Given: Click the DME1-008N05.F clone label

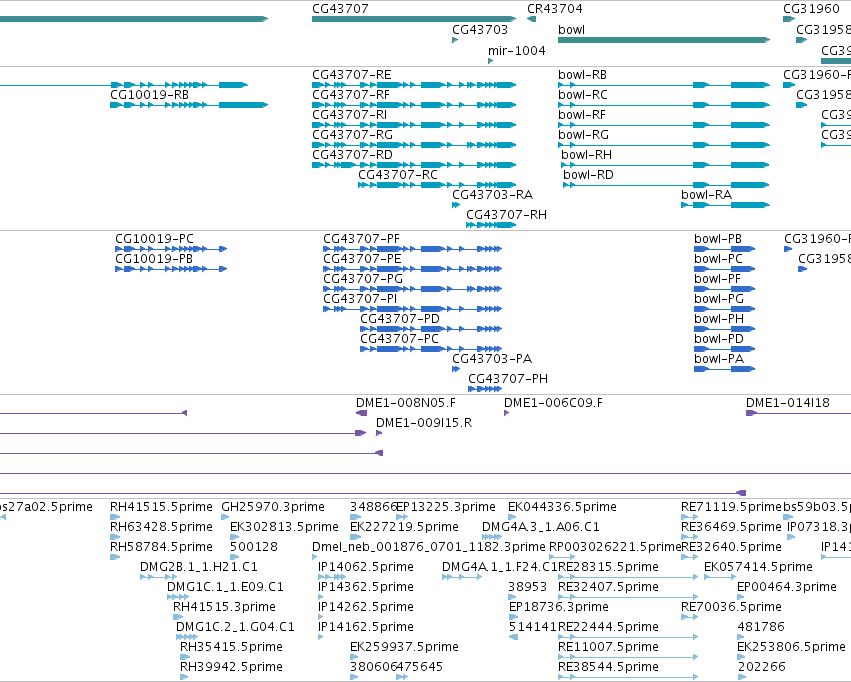Looking at the screenshot, I should tap(406, 403).
